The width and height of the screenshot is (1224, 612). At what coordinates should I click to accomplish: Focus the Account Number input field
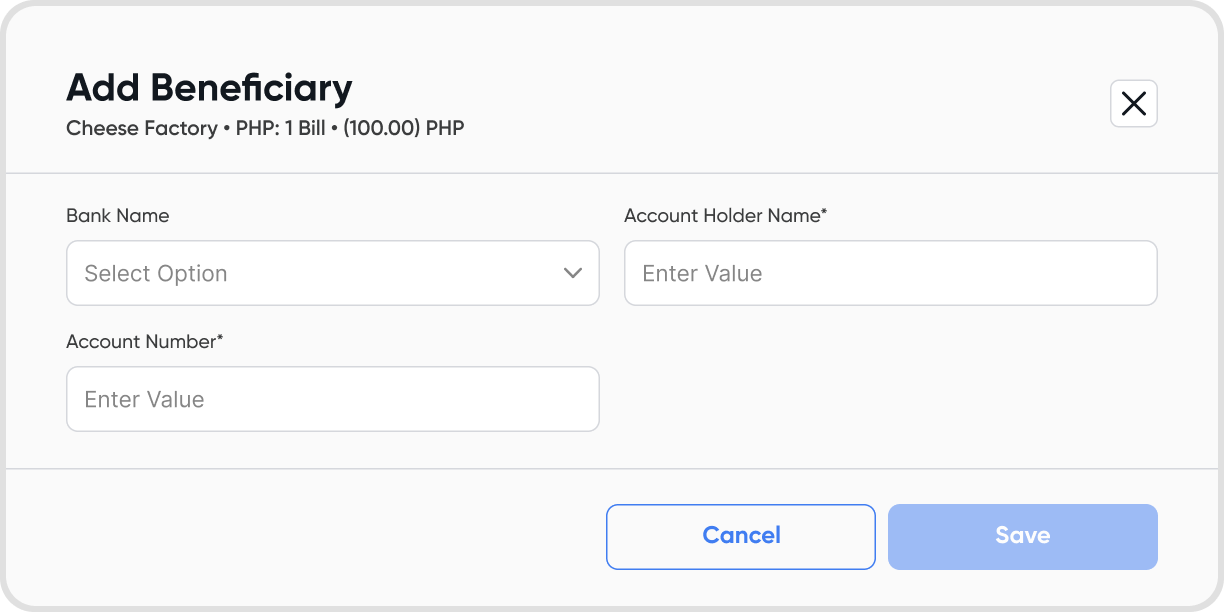pos(332,399)
